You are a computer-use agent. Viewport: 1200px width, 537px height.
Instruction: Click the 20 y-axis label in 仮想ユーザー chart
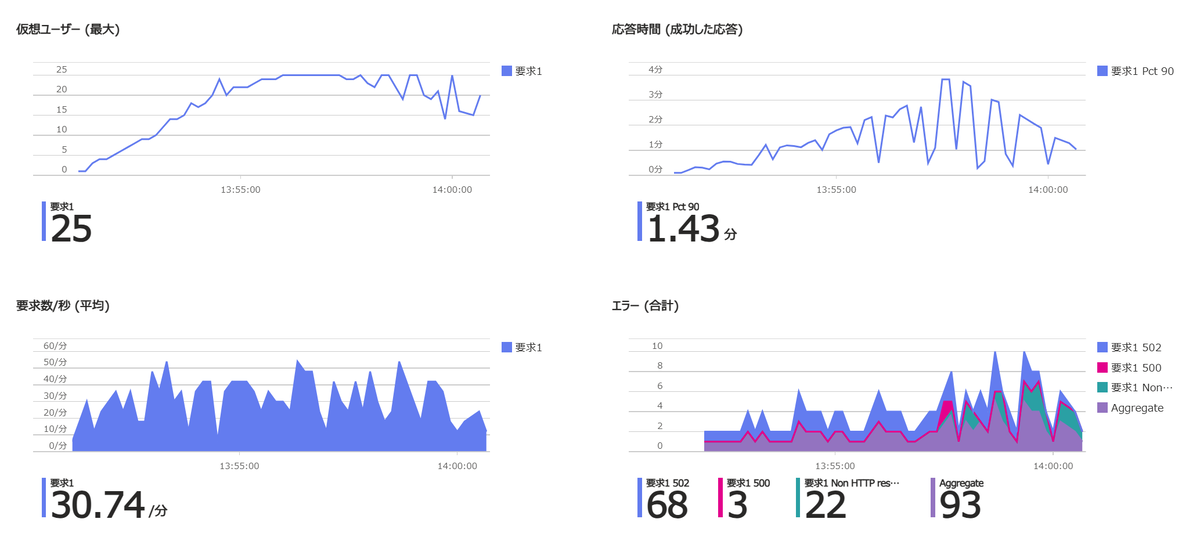click(61, 89)
